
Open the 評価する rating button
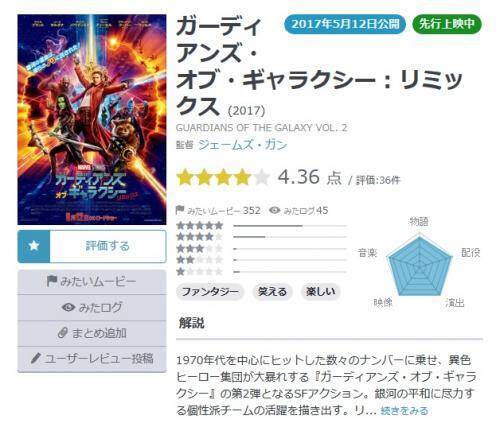92,246
